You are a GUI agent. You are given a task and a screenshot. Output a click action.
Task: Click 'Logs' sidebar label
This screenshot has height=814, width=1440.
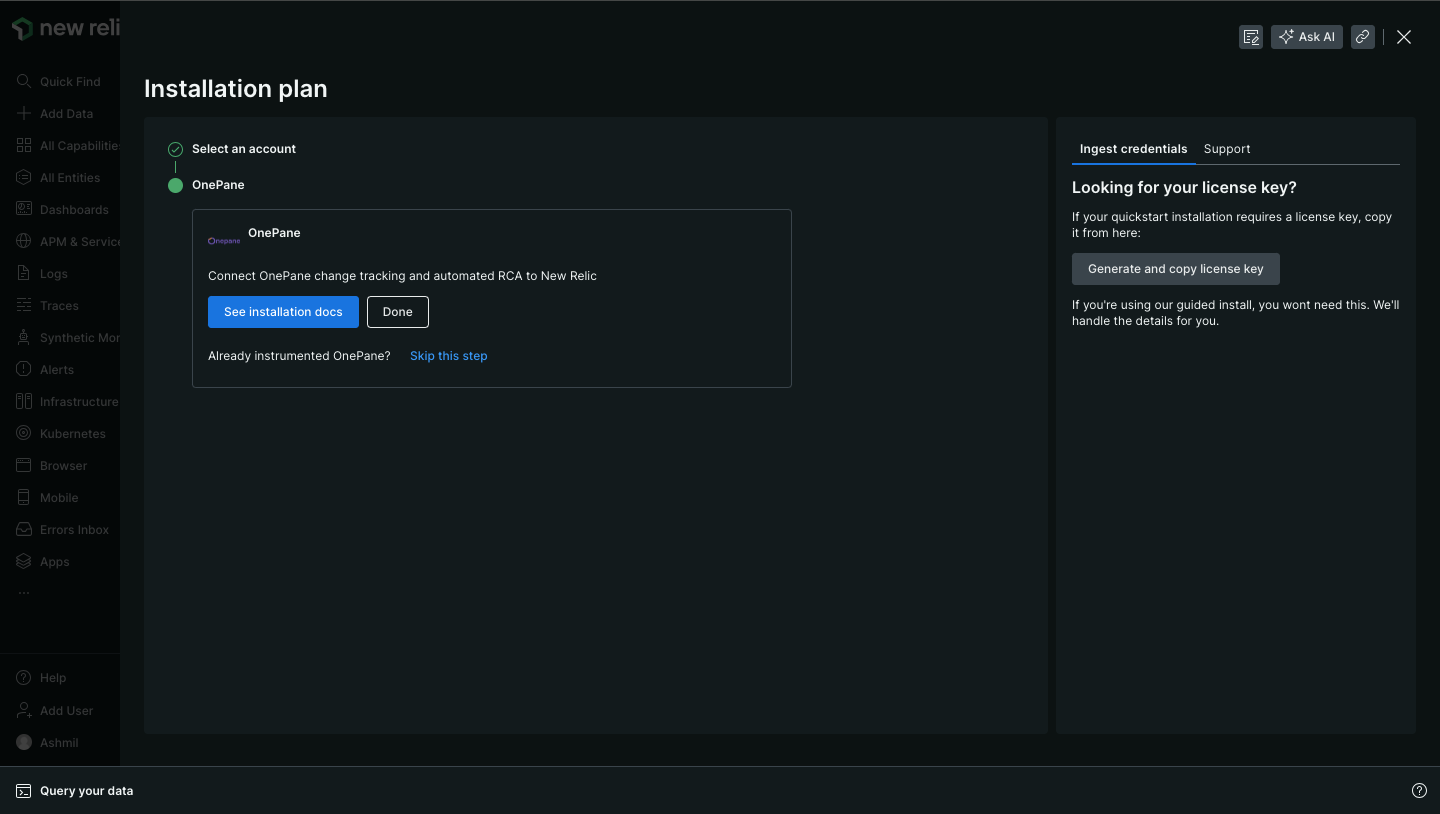click(54, 274)
